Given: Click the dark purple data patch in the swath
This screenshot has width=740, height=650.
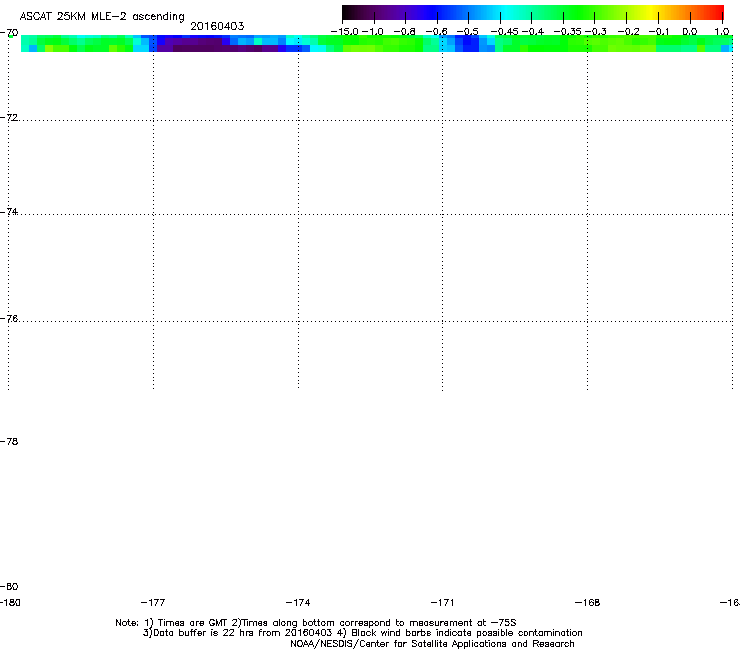Looking at the screenshot, I should pos(217,45).
